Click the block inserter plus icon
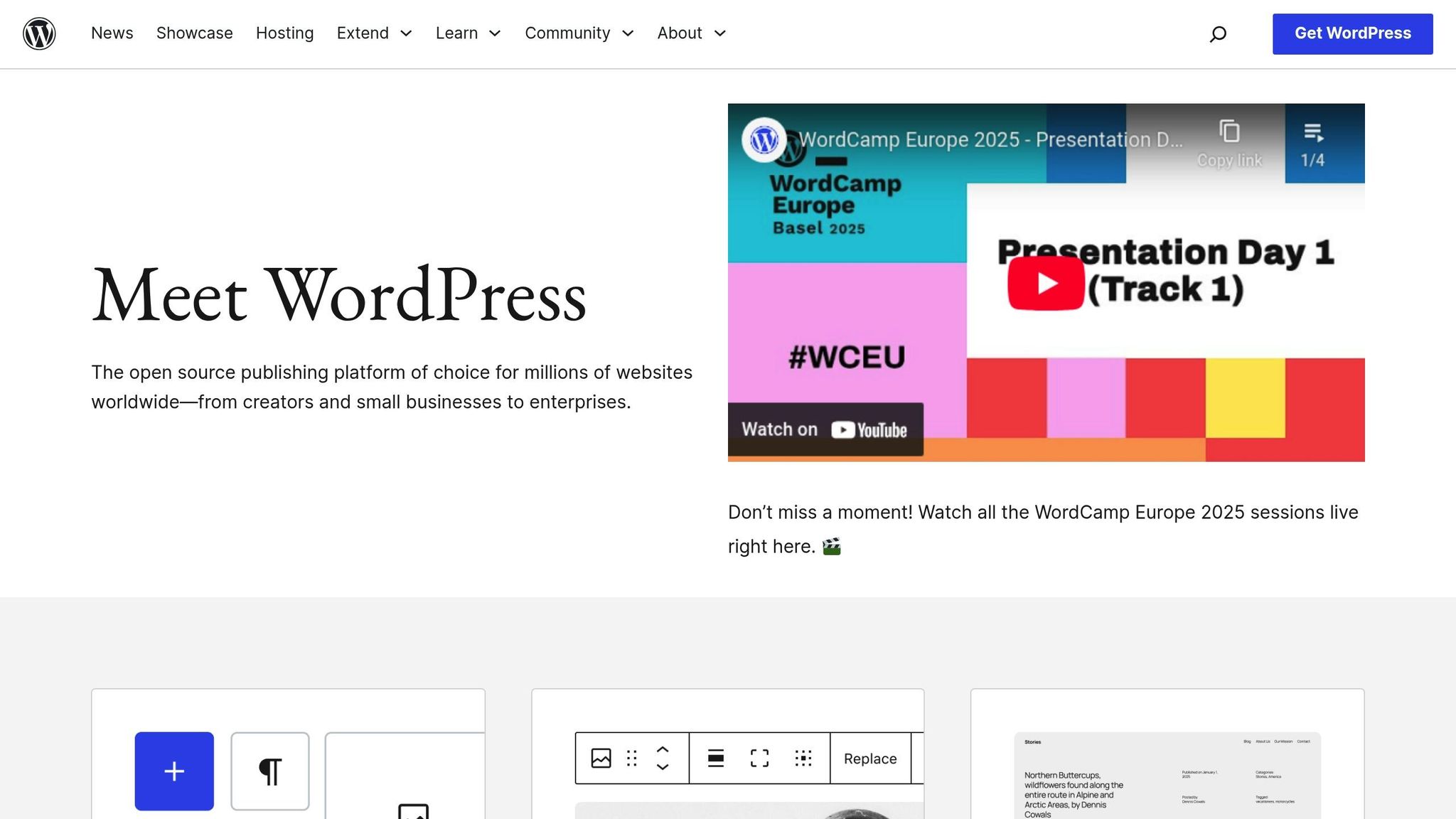 click(173, 771)
